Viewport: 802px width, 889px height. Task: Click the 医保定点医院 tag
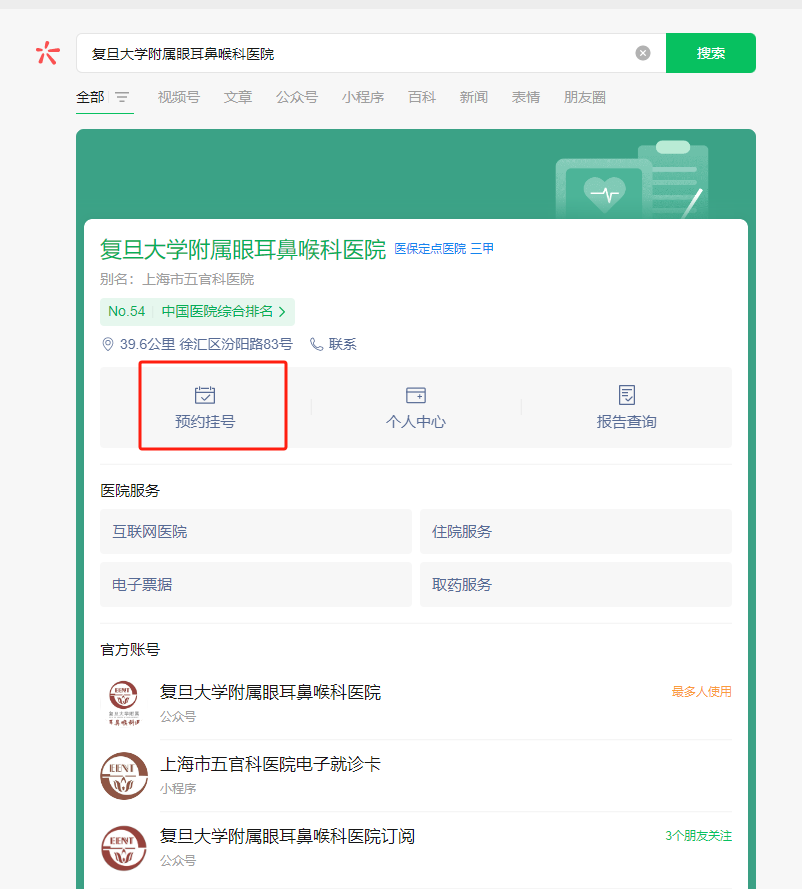pyautogui.click(x=430, y=249)
